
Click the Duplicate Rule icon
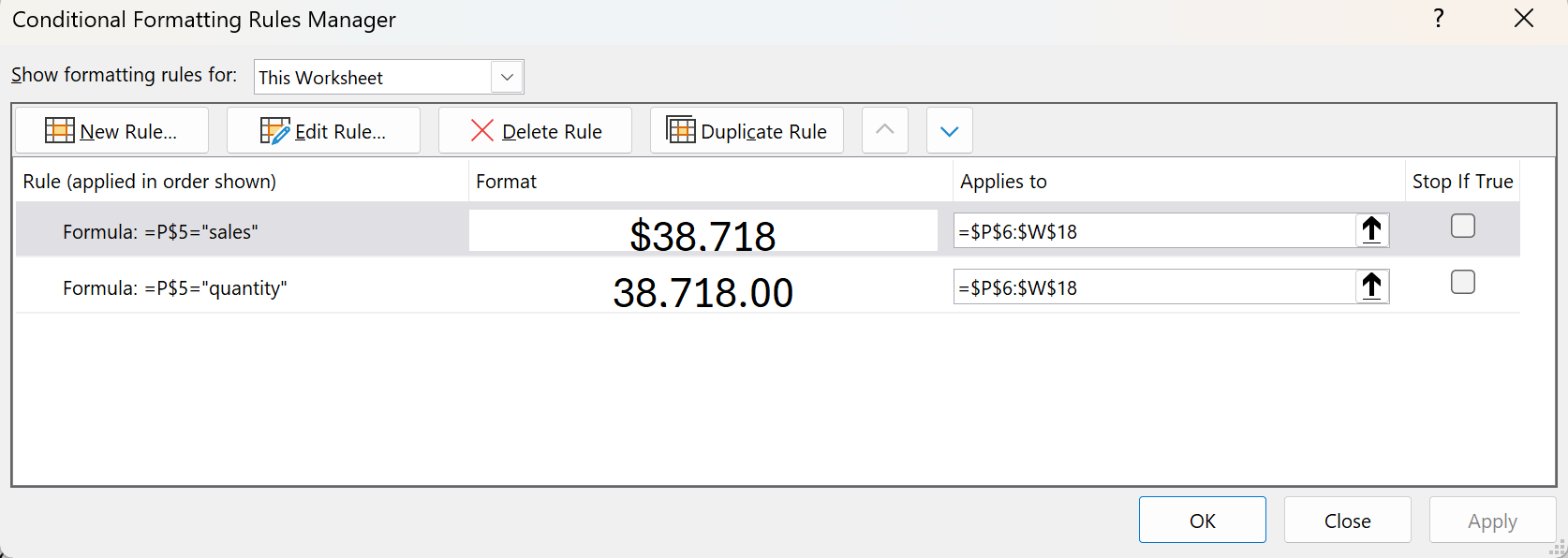(681, 130)
